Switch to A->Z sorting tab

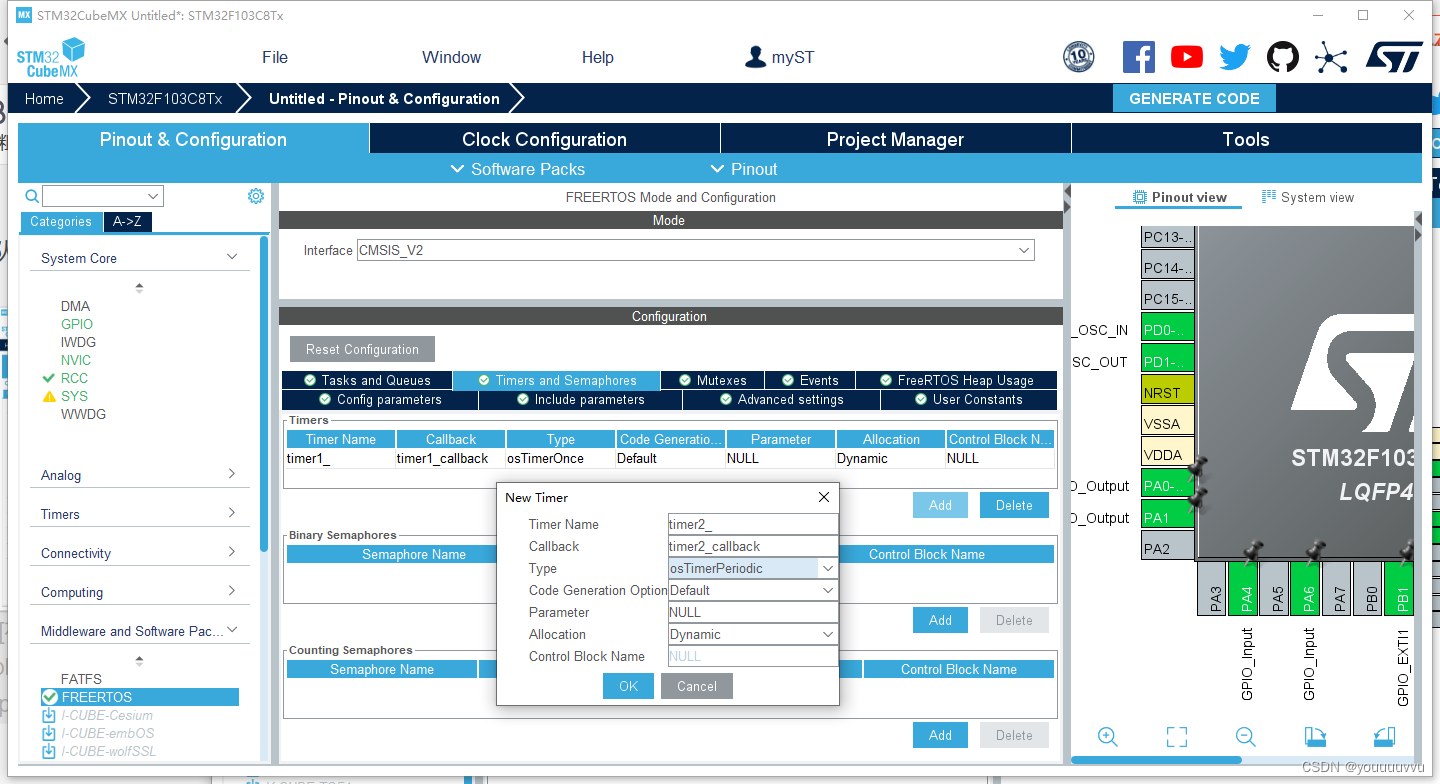(x=127, y=222)
